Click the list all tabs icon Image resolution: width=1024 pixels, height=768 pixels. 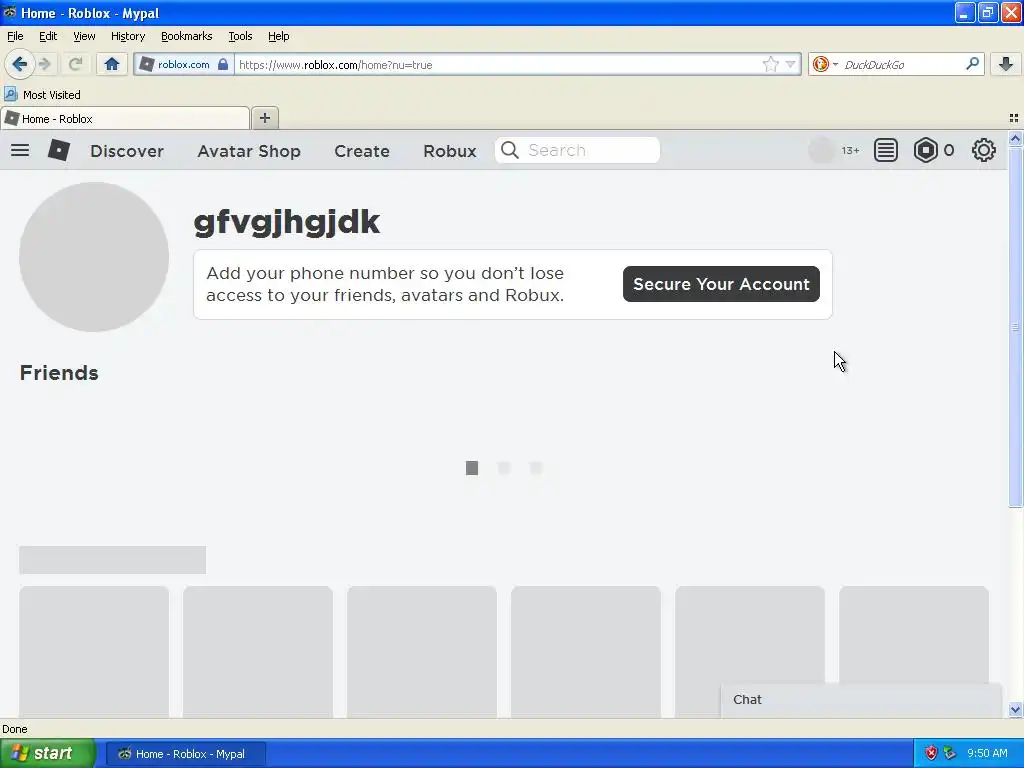pos(1014,118)
